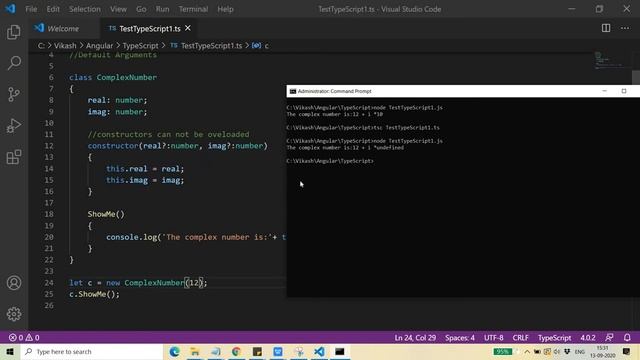The width and height of the screenshot is (640, 360).
Task: Show hidden system tray icons chevron
Action: click(x=527, y=351)
